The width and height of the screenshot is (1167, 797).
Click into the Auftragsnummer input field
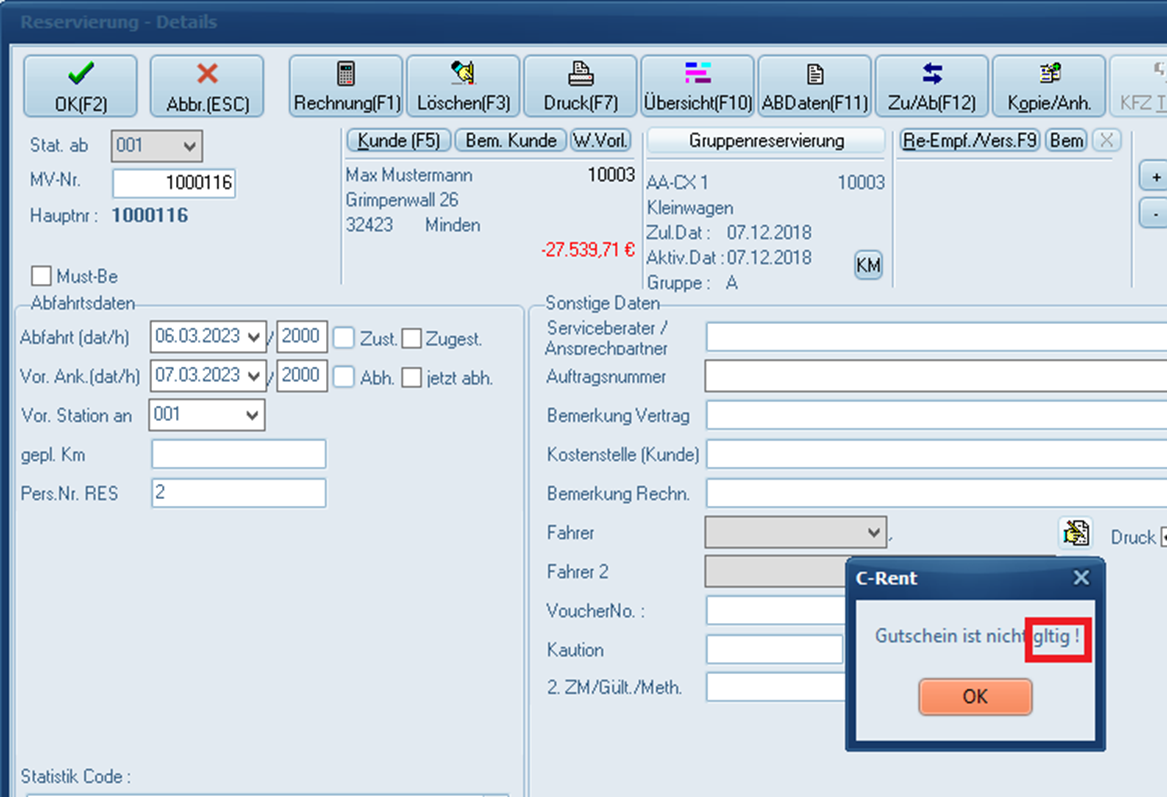pos(935,377)
